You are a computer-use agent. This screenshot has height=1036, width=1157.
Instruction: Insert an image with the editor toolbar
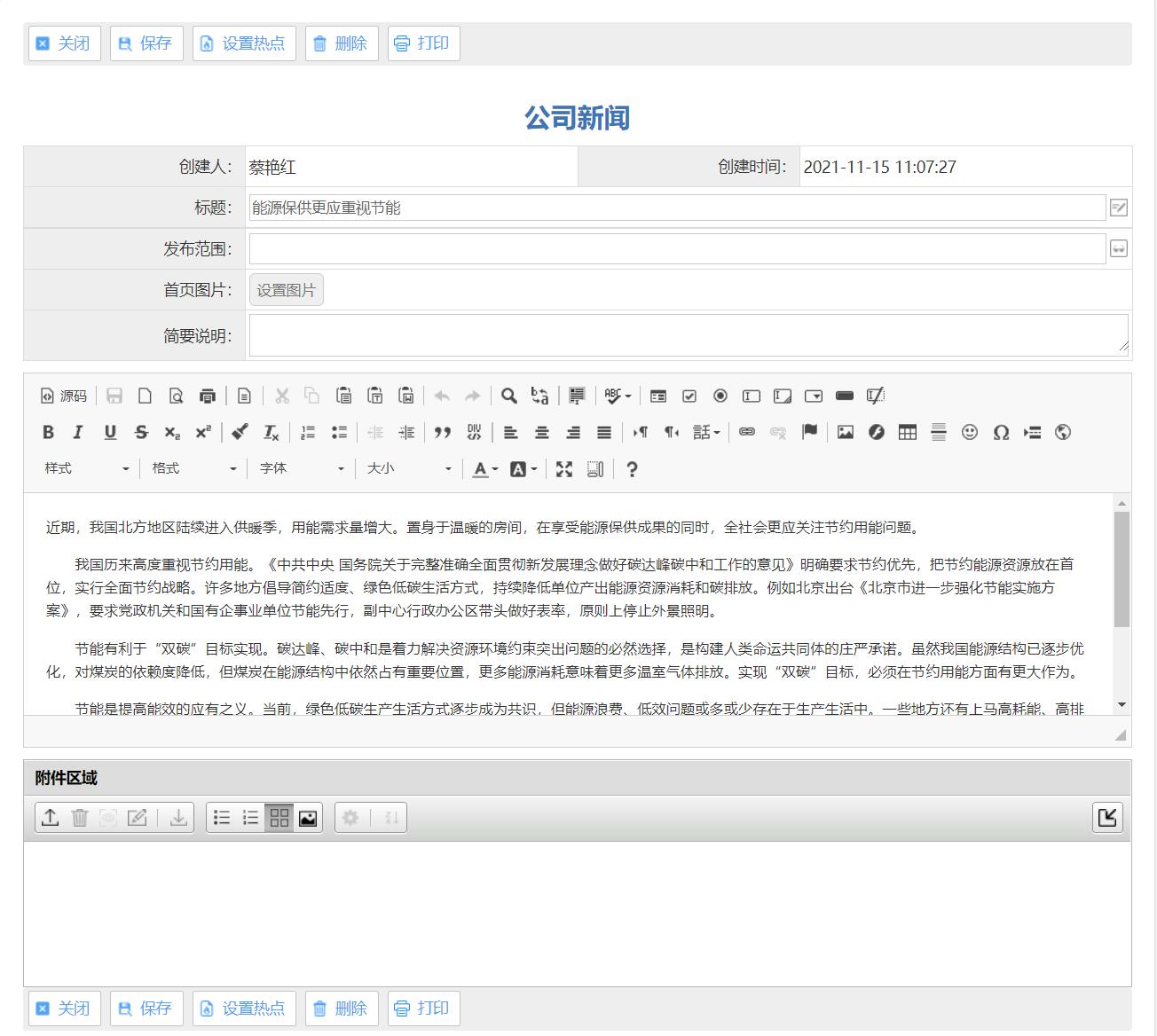[845, 432]
